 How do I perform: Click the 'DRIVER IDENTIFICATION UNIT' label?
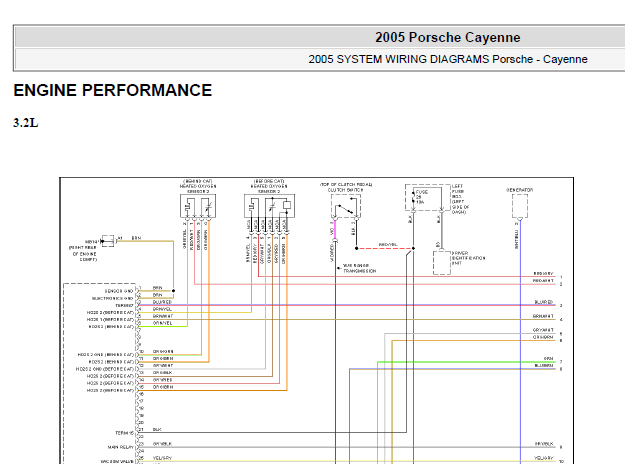pos(468,258)
